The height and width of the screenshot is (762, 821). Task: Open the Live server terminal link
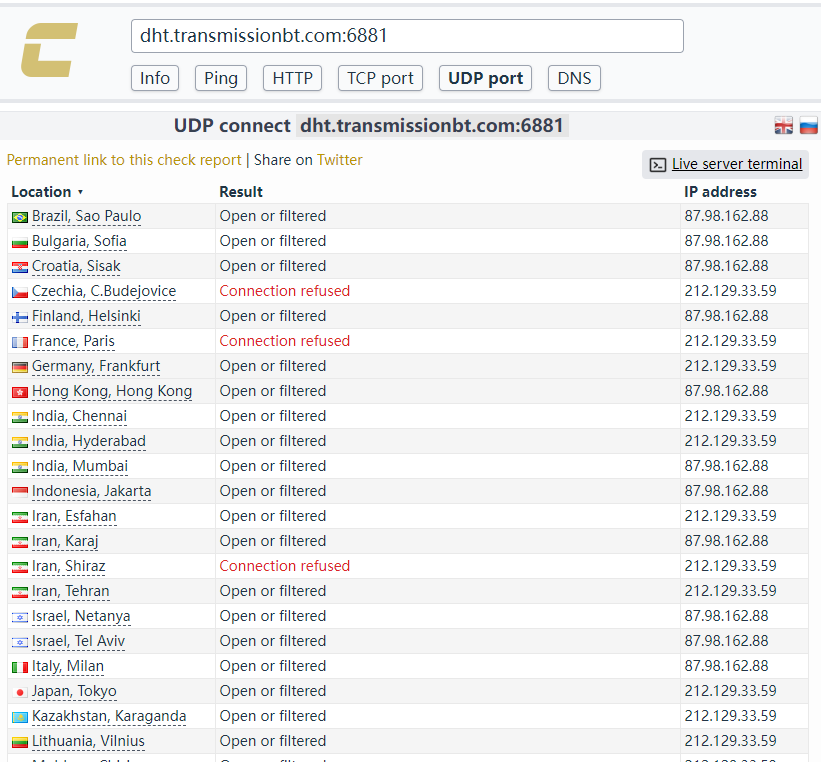737,164
